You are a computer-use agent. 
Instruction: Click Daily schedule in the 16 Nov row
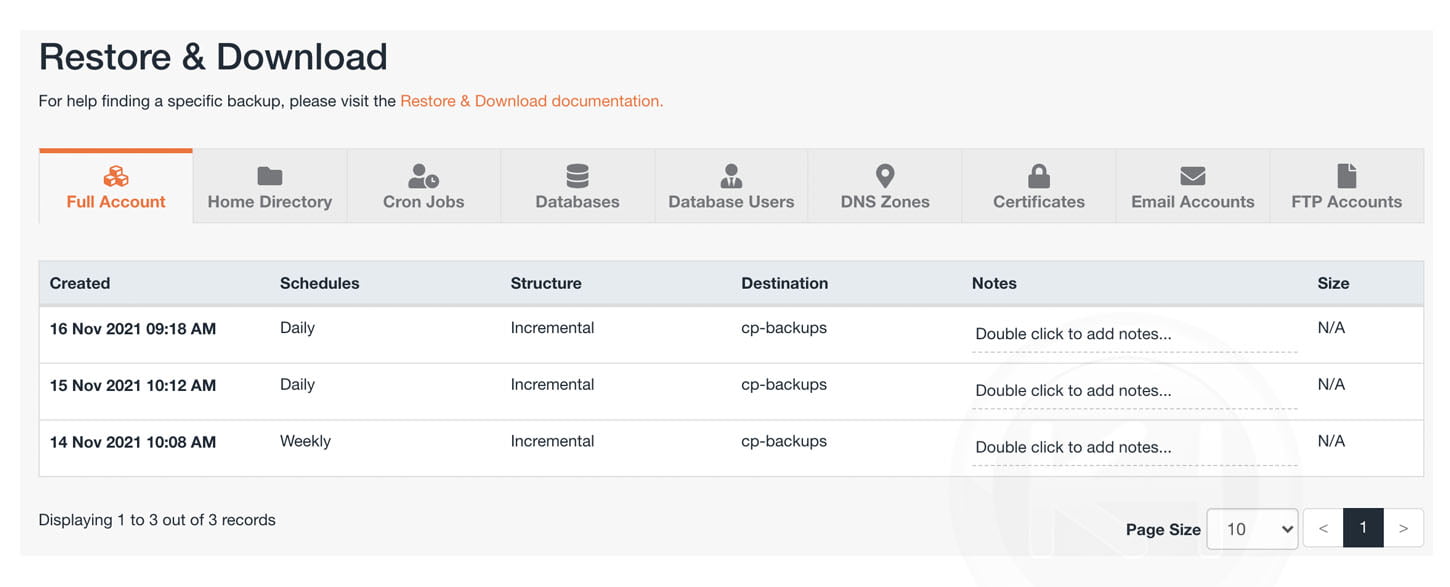pos(297,328)
